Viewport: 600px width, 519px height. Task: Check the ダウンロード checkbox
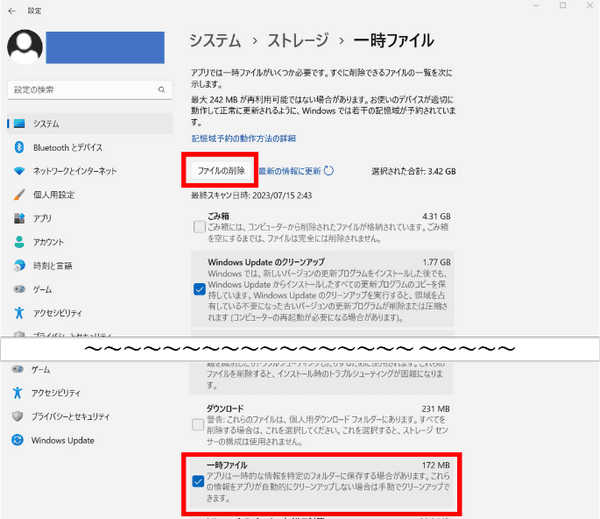click(x=198, y=424)
